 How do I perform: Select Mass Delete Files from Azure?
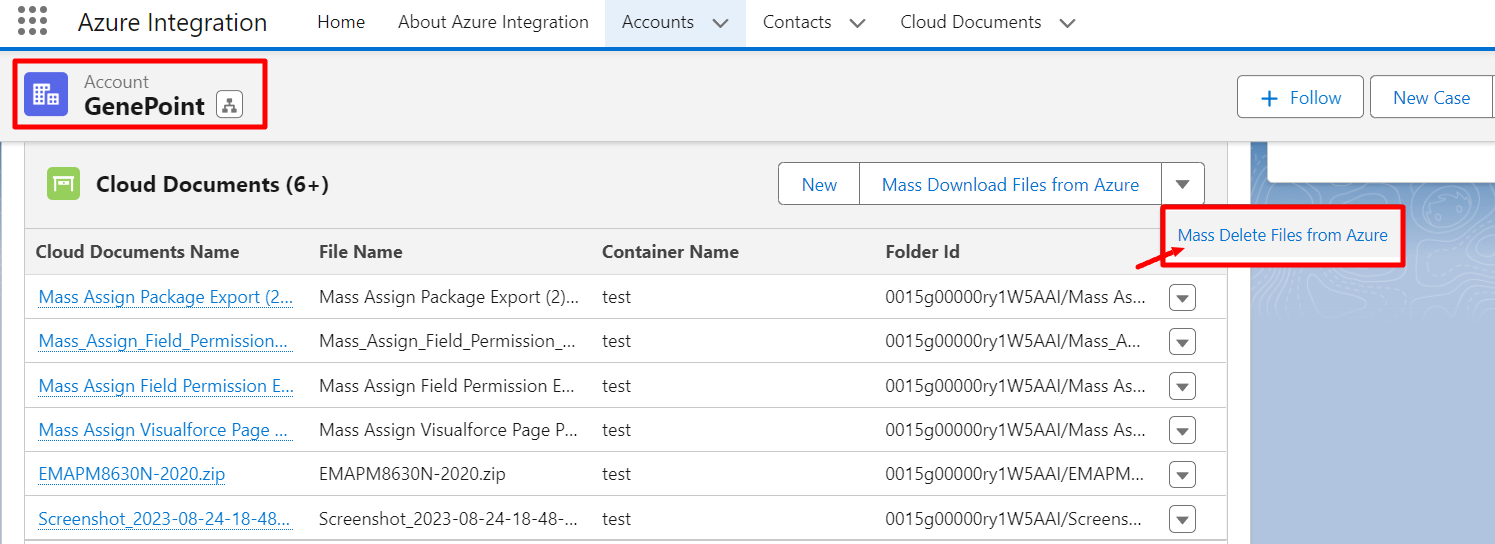tap(1283, 235)
